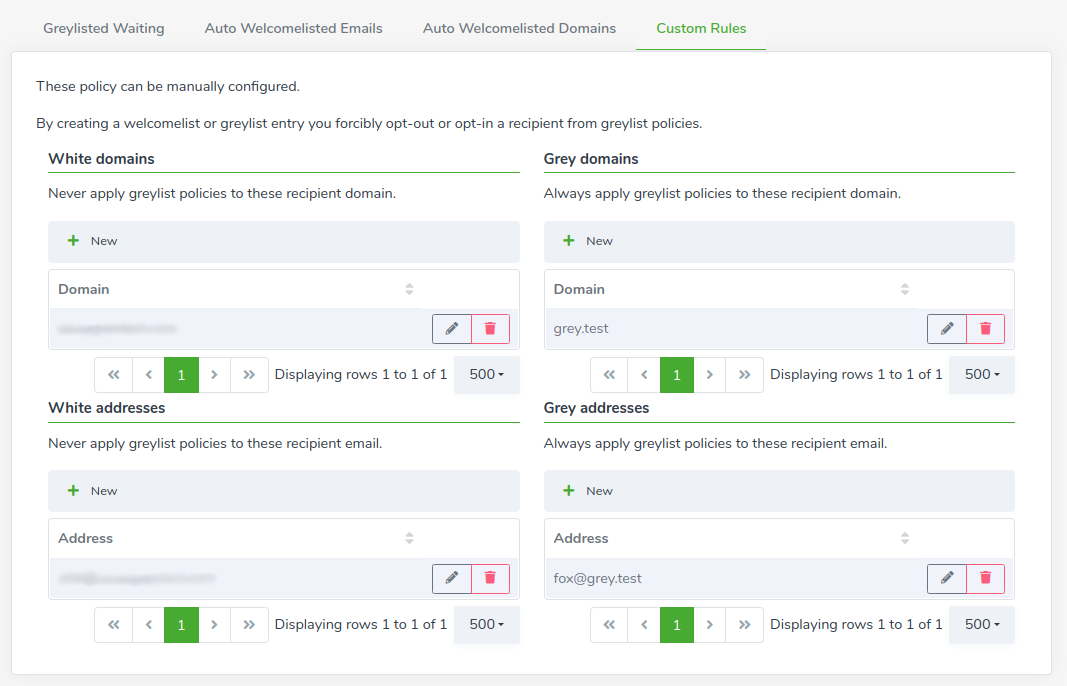1067x686 pixels.
Task: Add New entry under White addresses
Action: pos(93,491)
